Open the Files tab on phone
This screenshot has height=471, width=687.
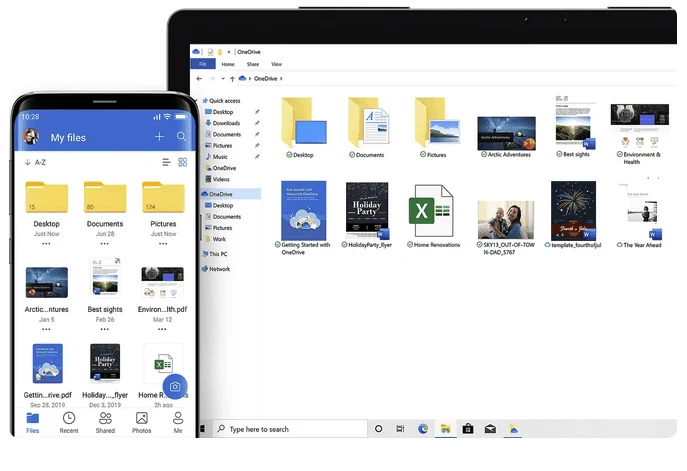(32, 422)
